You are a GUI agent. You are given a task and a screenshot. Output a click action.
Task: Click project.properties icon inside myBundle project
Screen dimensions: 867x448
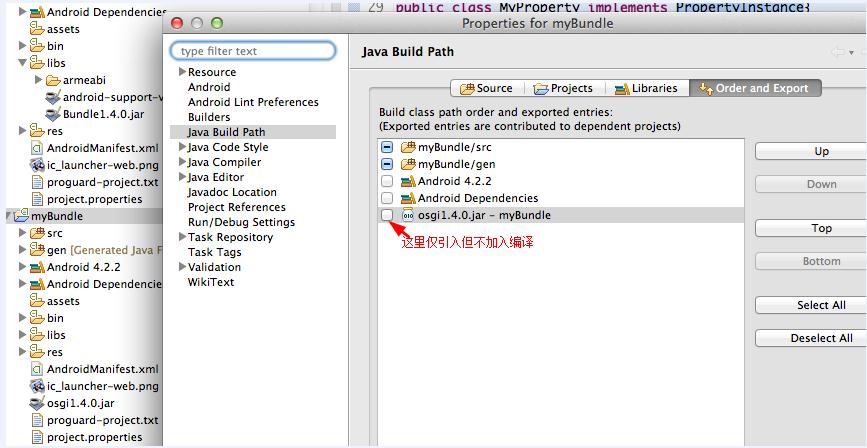click(x=37, y=437)
